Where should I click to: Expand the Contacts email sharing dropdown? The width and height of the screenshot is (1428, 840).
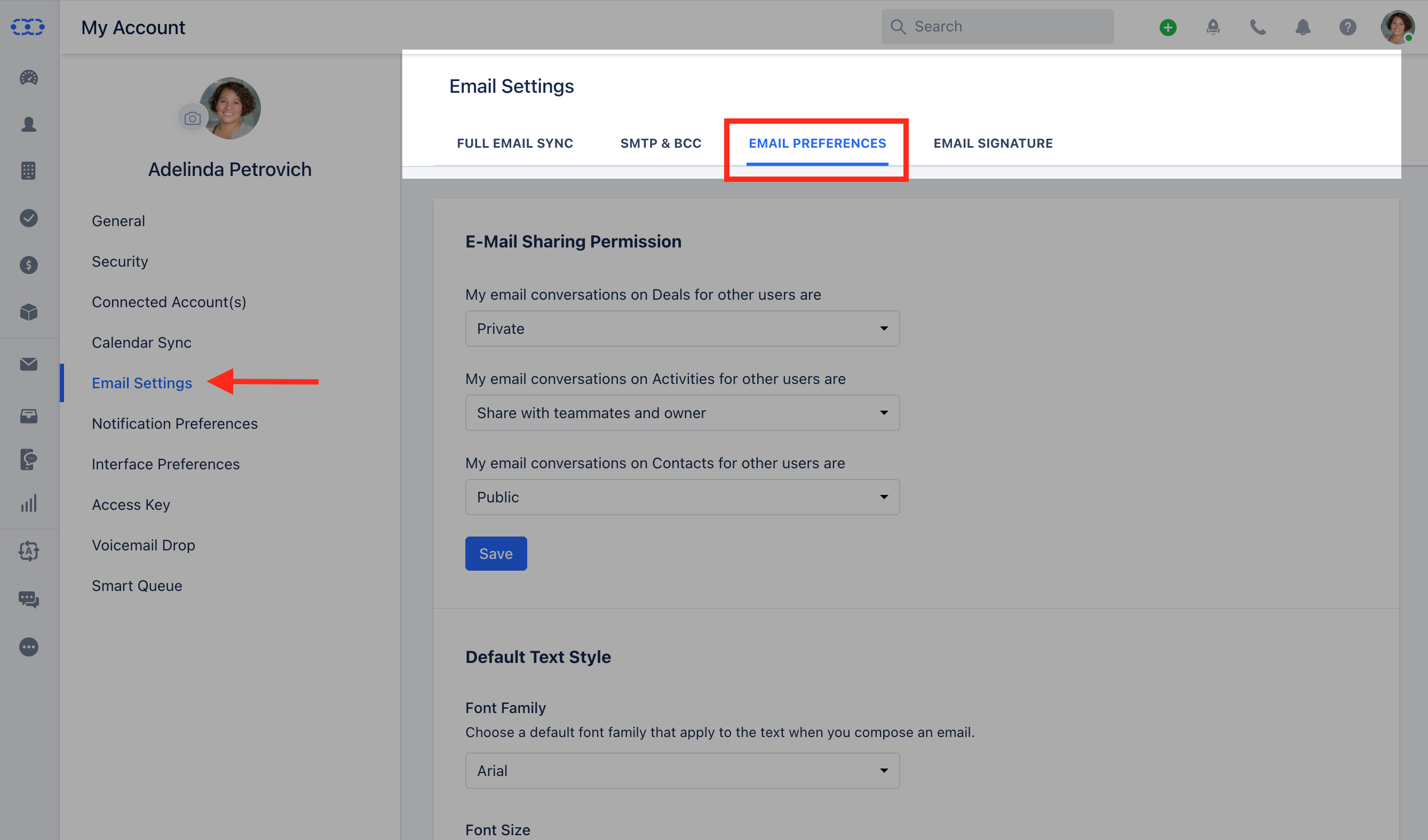683,497
